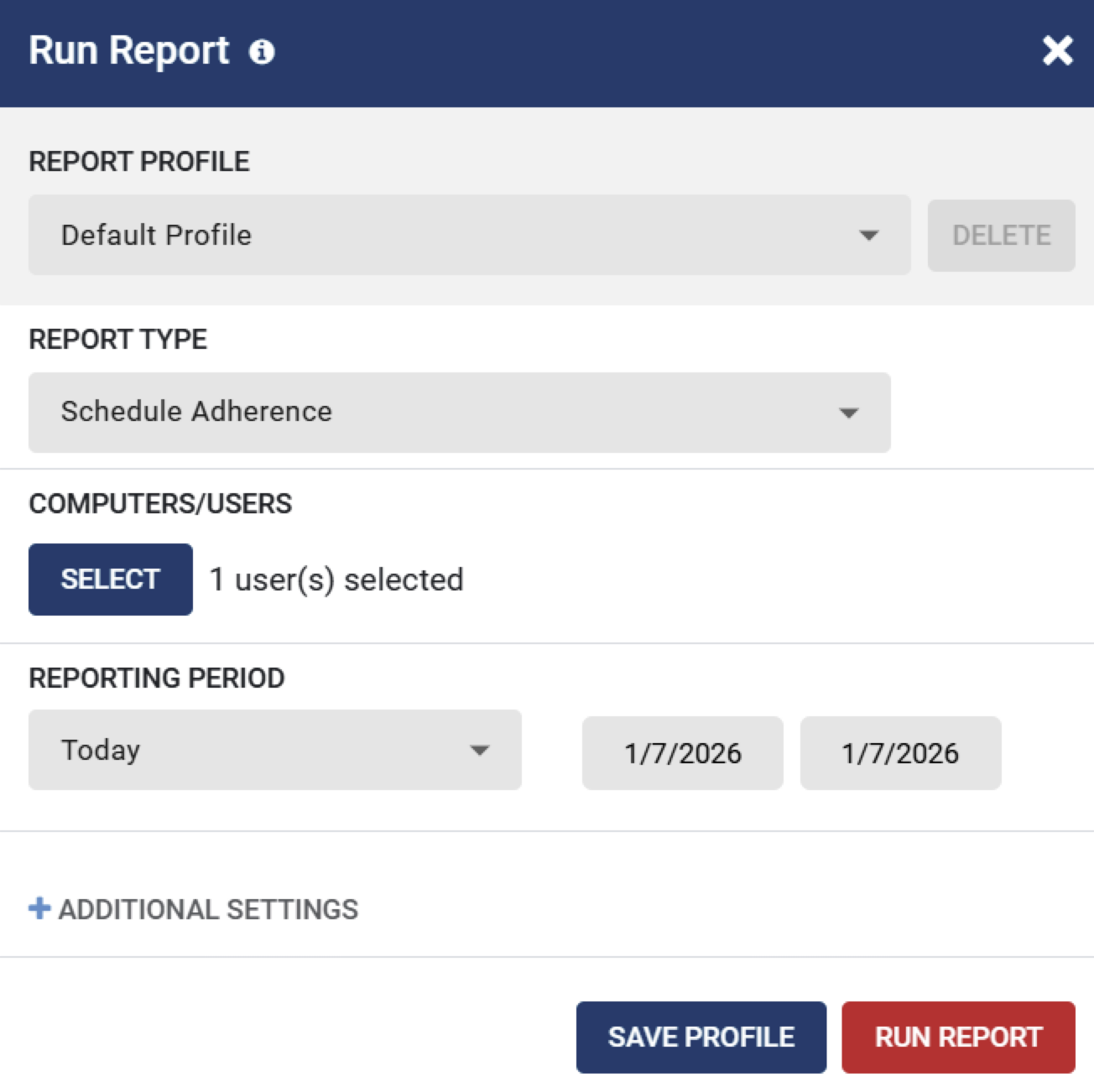Click the second 1/7/2026 end date field

tap(900, 753)
